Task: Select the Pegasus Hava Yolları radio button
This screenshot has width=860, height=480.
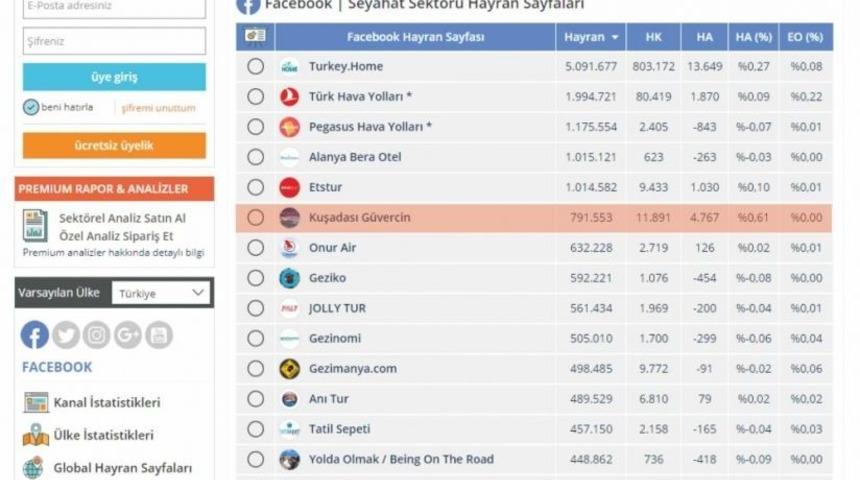Action: (x=255, y=127)
